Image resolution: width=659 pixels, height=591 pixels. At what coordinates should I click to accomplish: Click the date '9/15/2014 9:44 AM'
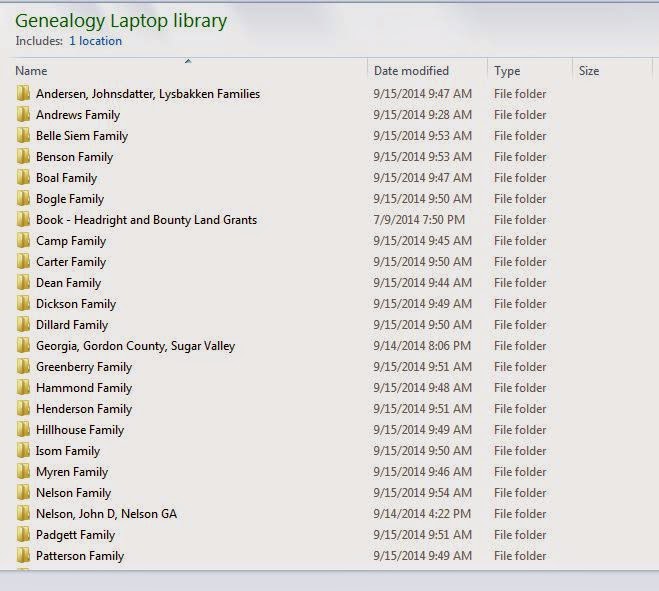(422, 282)
